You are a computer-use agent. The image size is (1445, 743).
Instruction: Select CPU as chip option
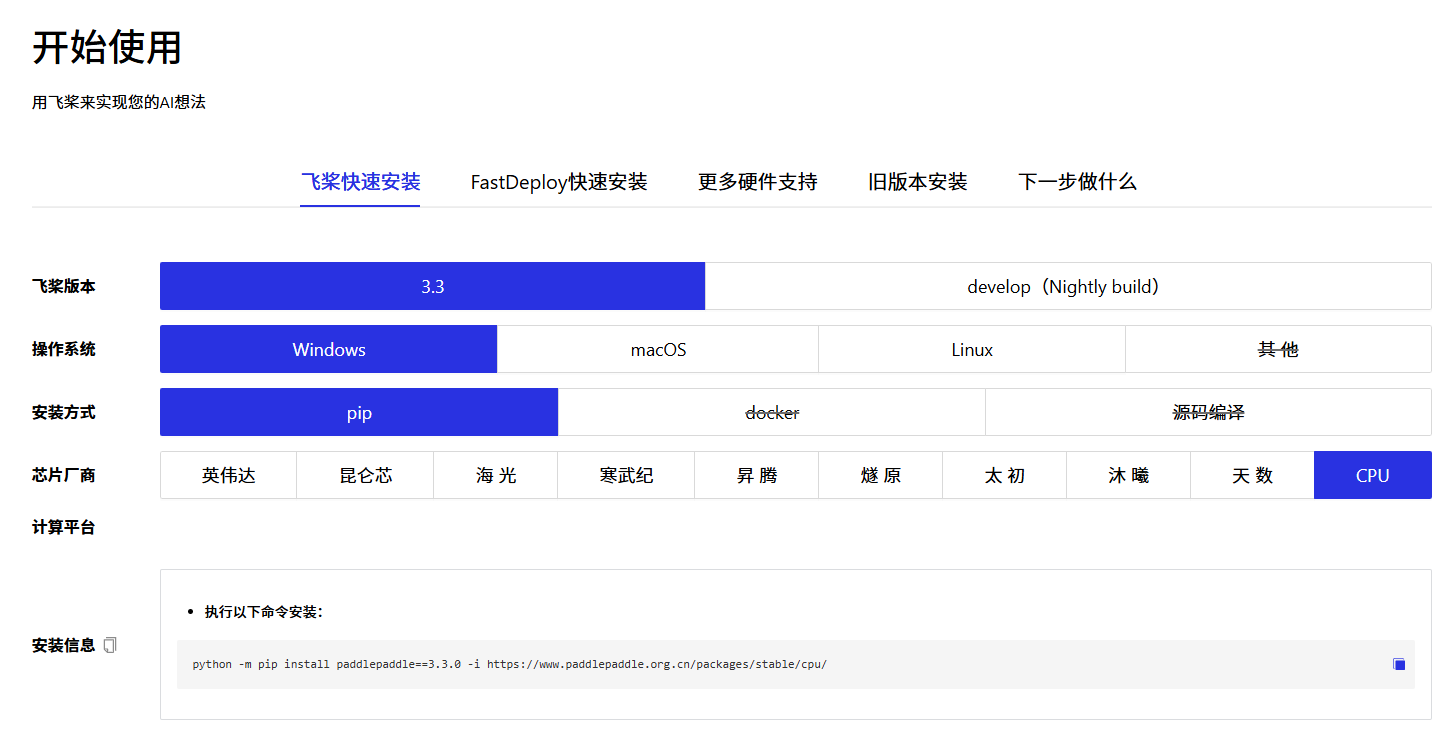coord(1372,475)
